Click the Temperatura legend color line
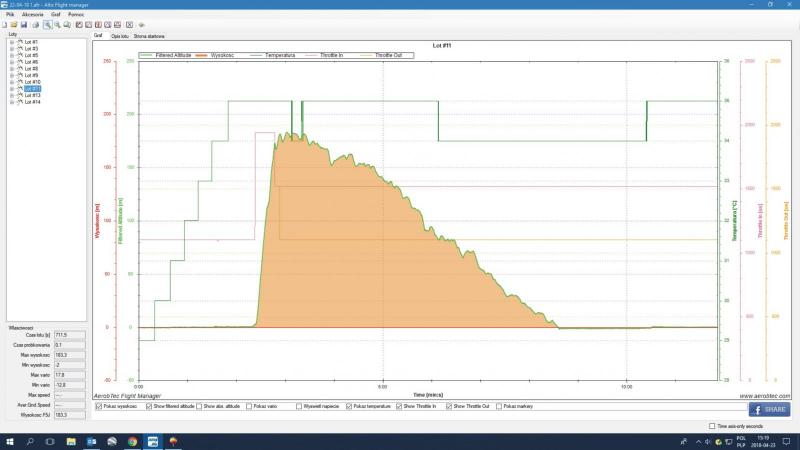Screen dimensions: 800x450 click(254, 54)
